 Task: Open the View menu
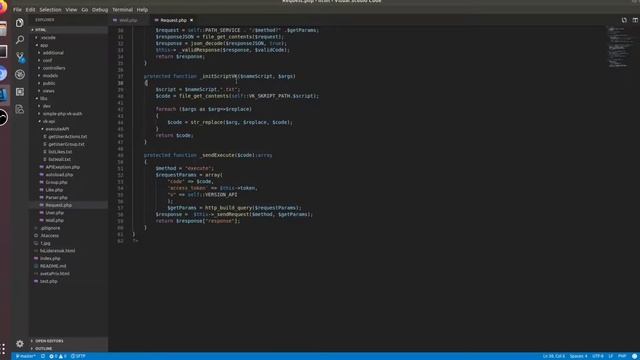[x=71, y=10]
